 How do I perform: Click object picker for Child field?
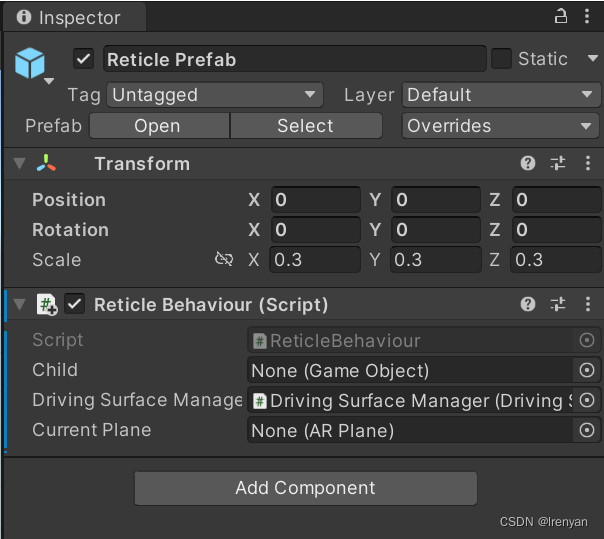(x=587, y=371)
